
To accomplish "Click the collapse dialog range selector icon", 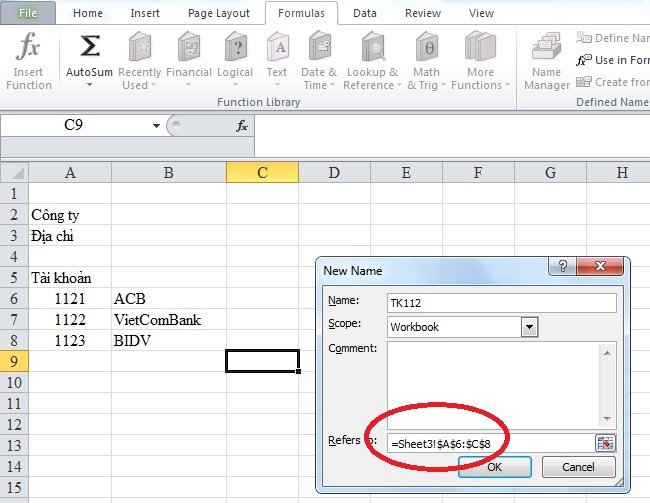I will click(606, 443).
